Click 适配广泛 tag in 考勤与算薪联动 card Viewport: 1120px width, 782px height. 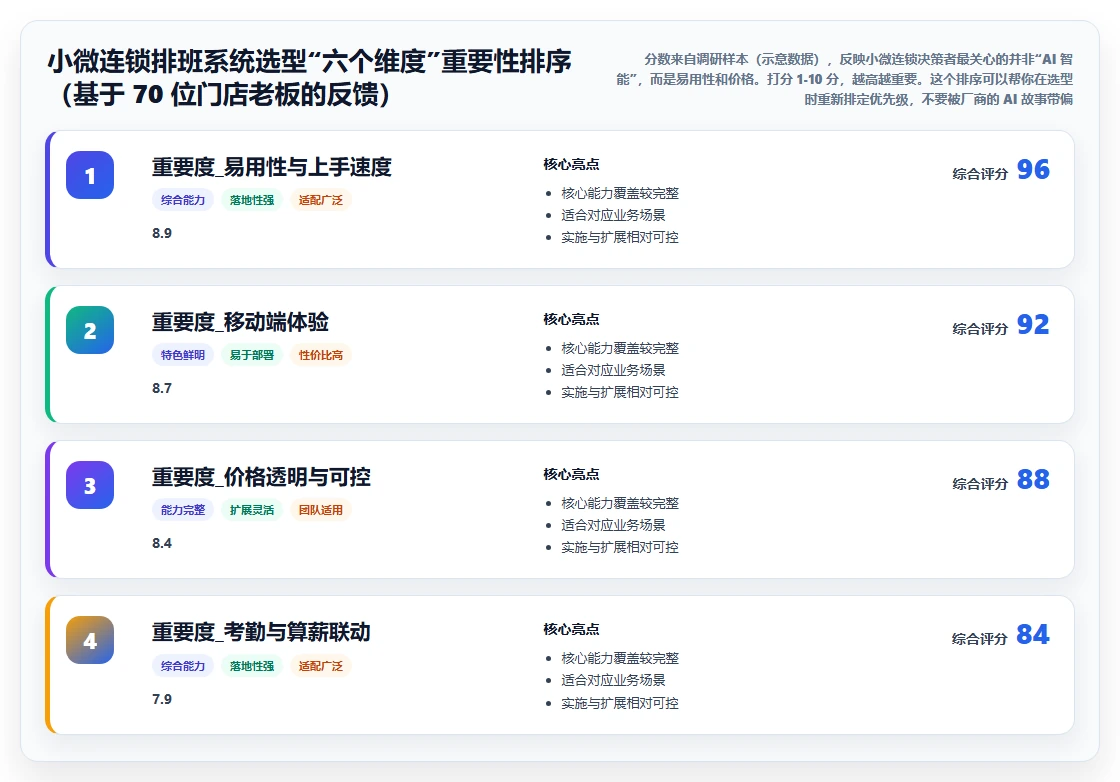click(321, 666)
